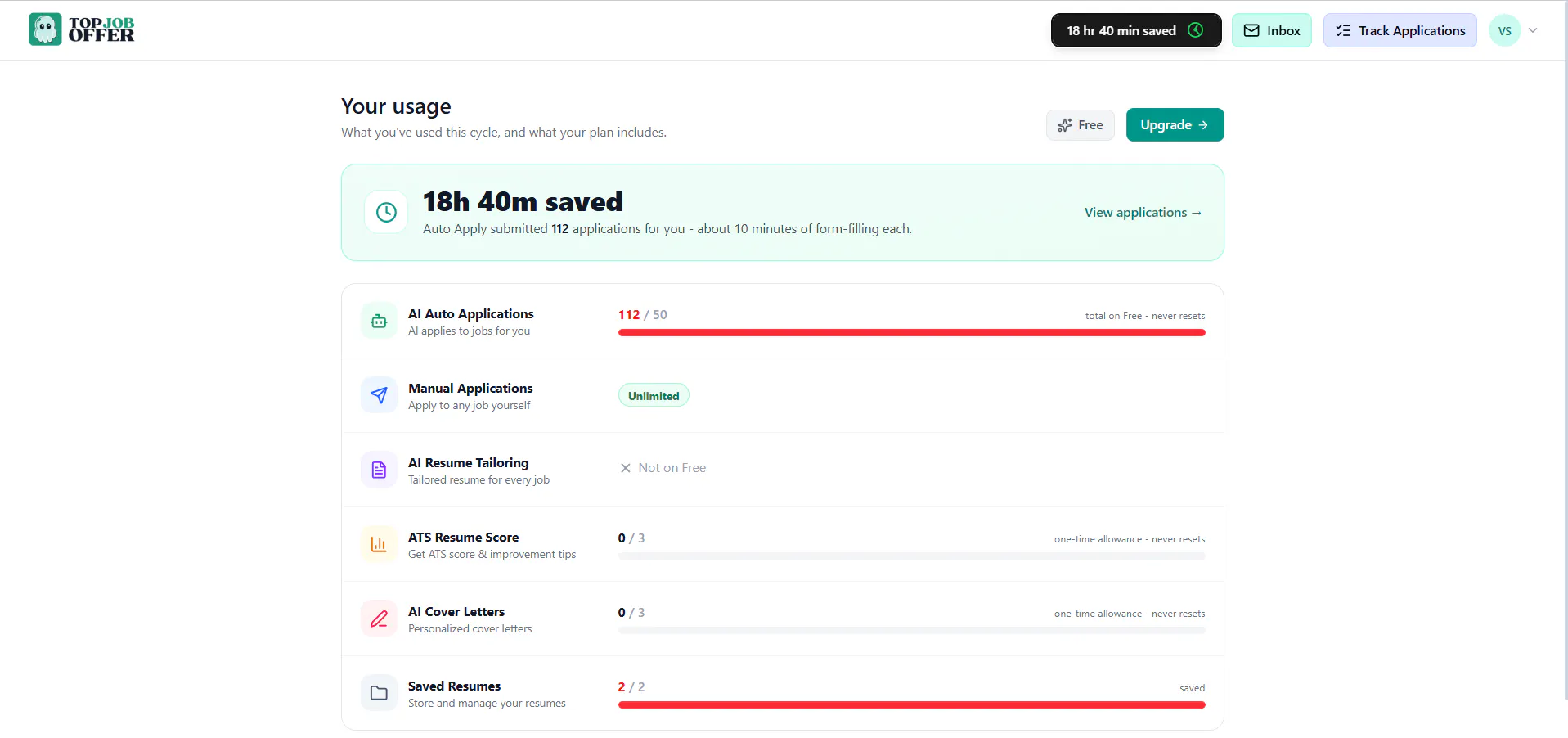Click the Free plan badge
Screen dimensions: 1568x738
(1080, 125)
